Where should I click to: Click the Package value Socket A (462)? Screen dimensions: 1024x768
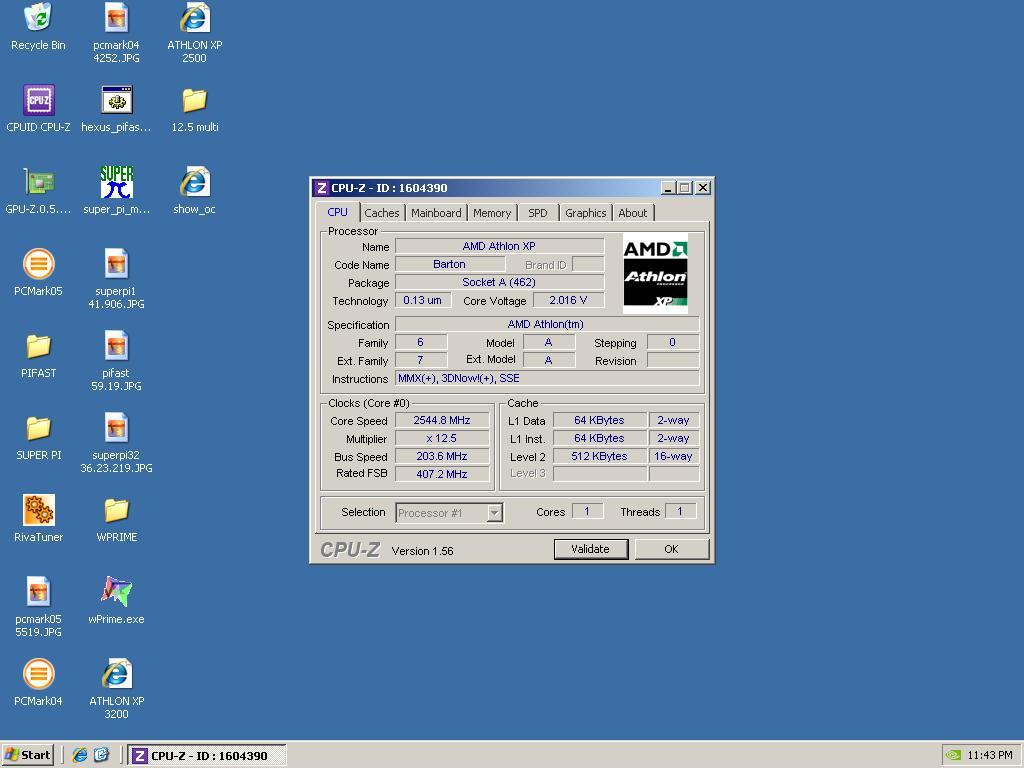pos(499,282)
